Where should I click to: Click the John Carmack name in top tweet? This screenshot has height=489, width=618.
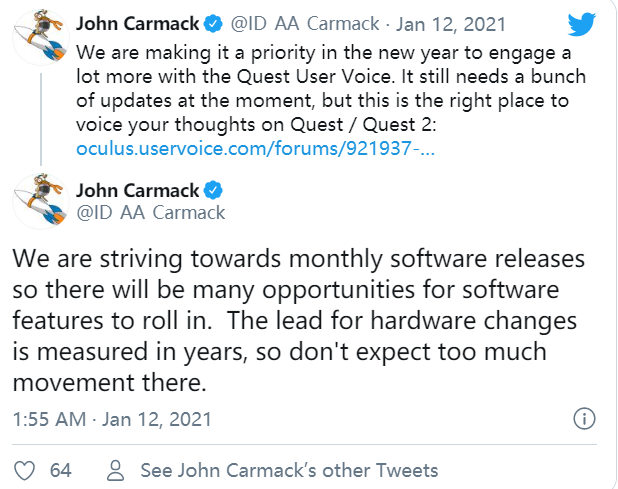(138, 21)
